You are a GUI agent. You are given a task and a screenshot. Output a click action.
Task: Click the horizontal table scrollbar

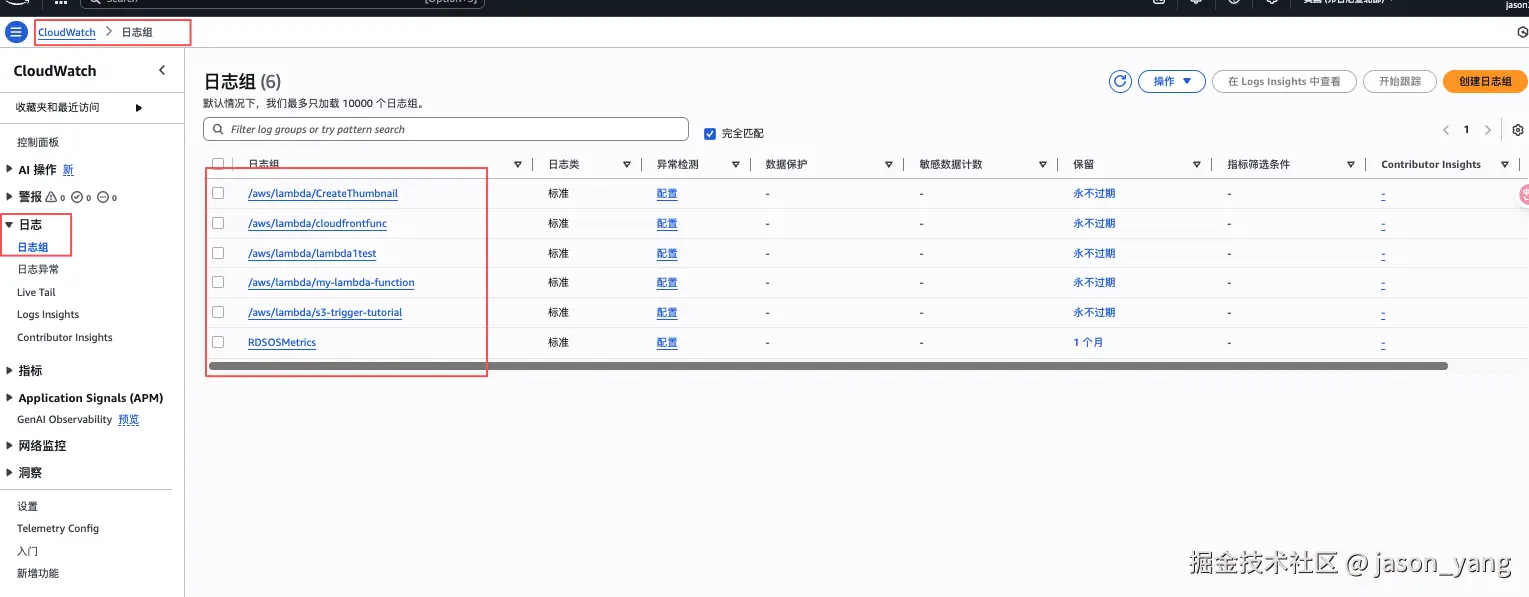[828, 366]
